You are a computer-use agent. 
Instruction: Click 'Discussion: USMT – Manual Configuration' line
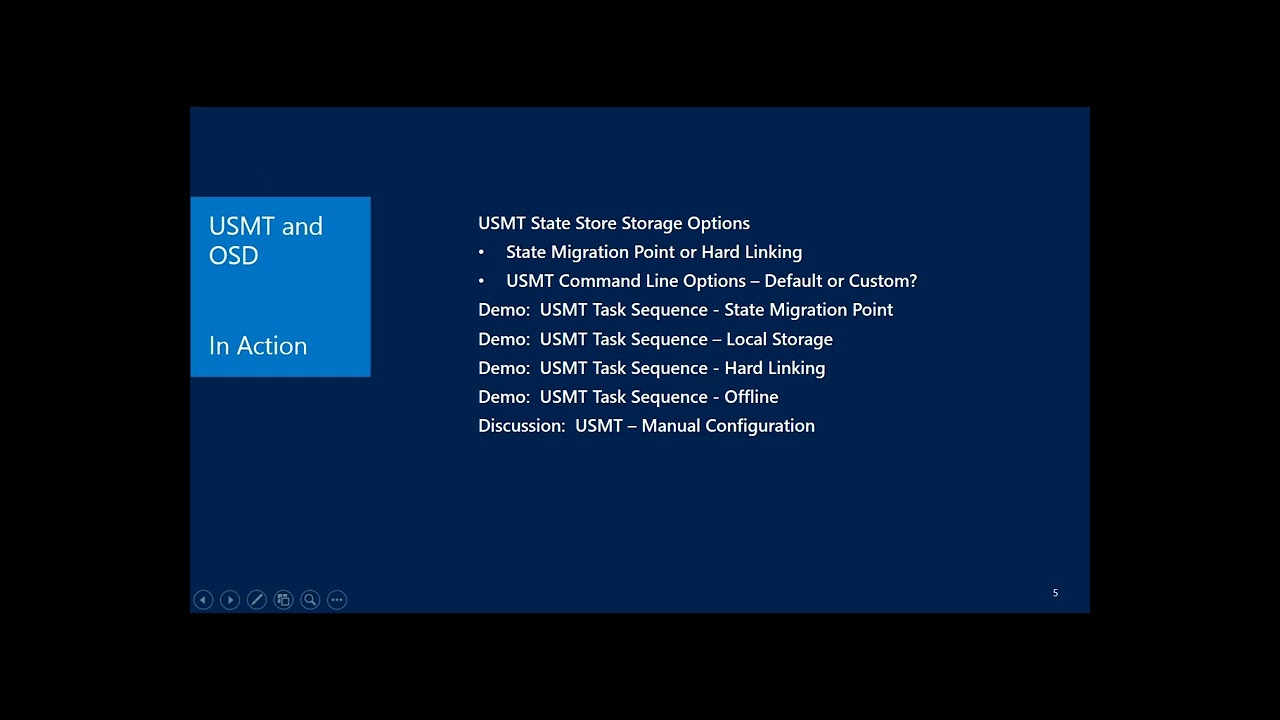point(647,426)
